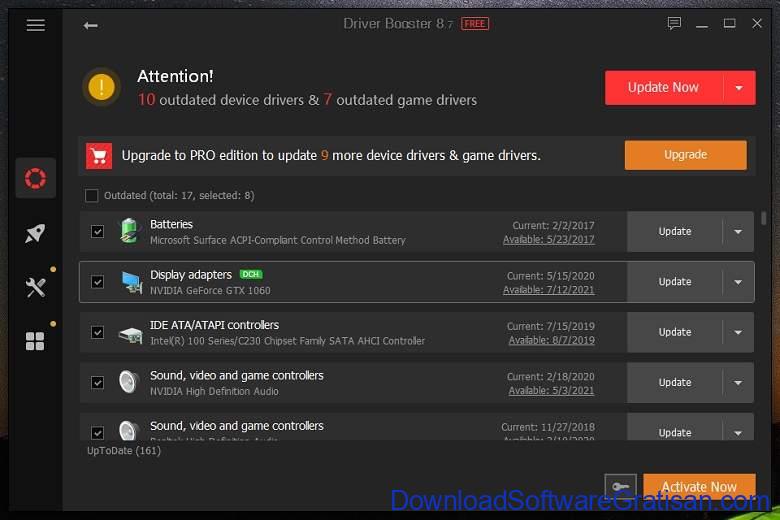Open the Boost rocket sidebar icon
This screenshot has width=780, height=520.
[35, 233]
